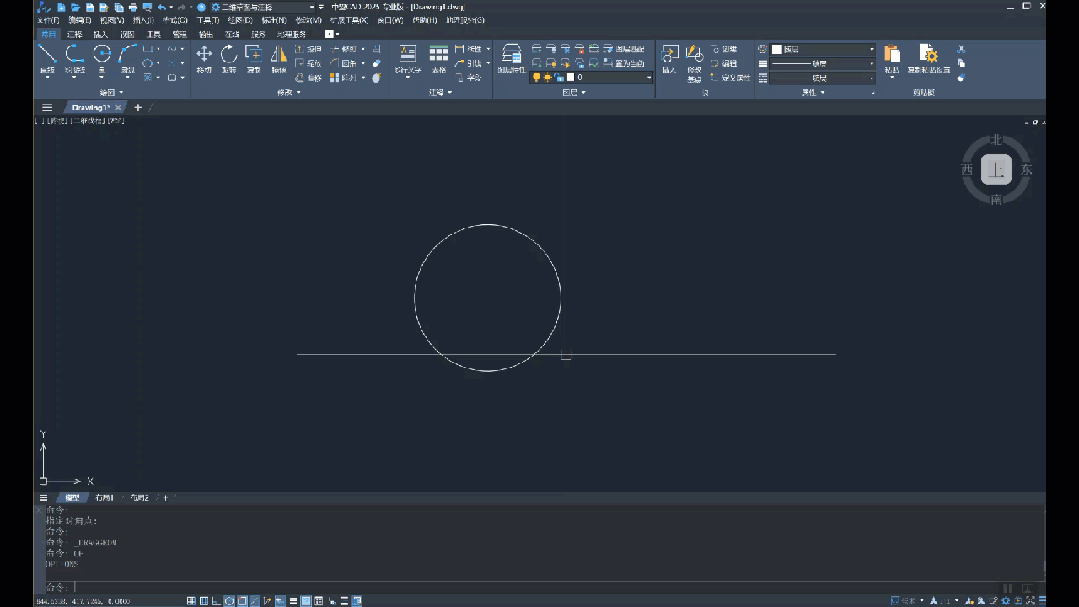Image resolution: width=1079 pixels, height=607 pixels.
Task: Toggle snap mode in status bar
Action: coord(191,601)
